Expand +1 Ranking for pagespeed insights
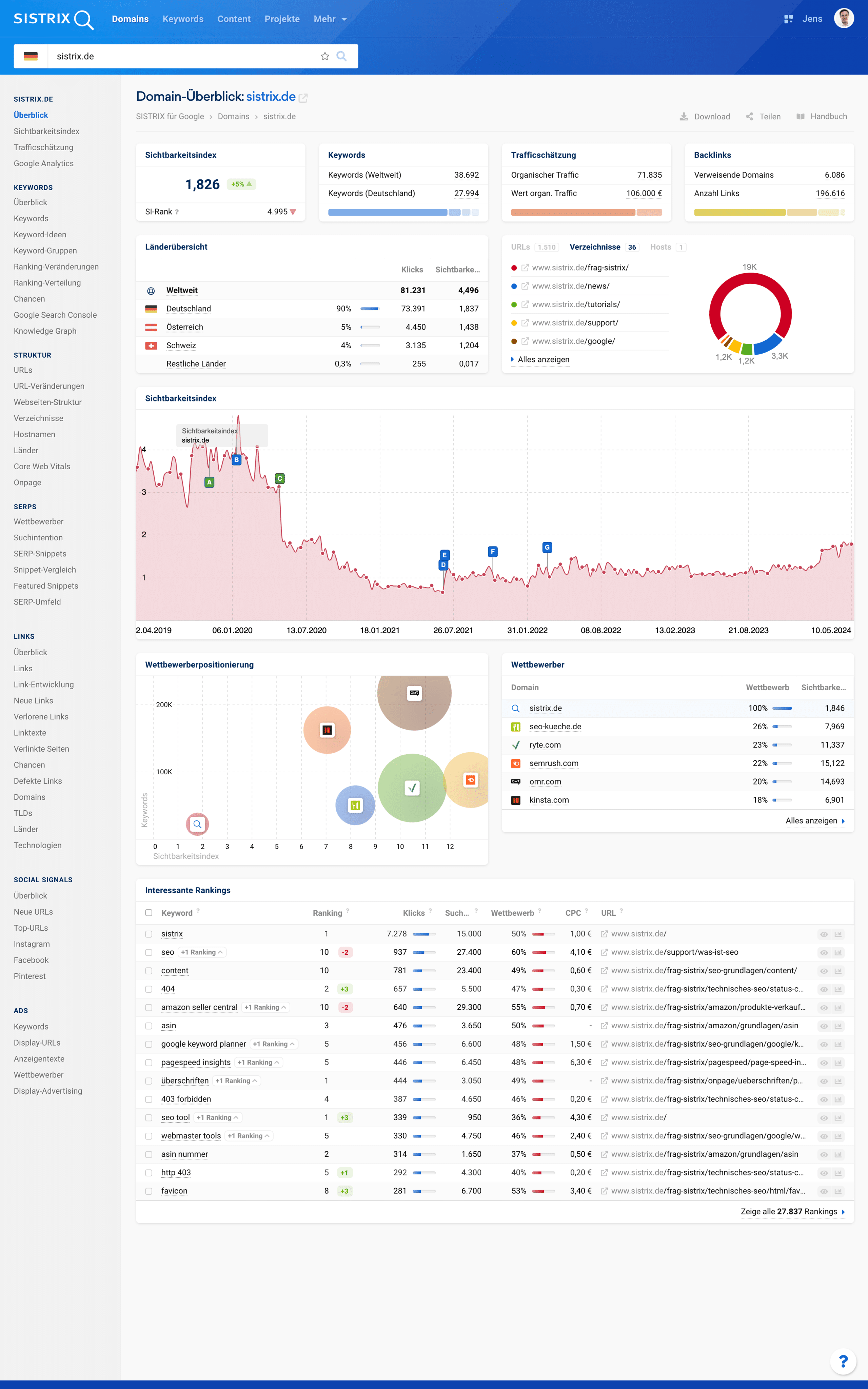868x1389 pixels. coord(258,1063)
